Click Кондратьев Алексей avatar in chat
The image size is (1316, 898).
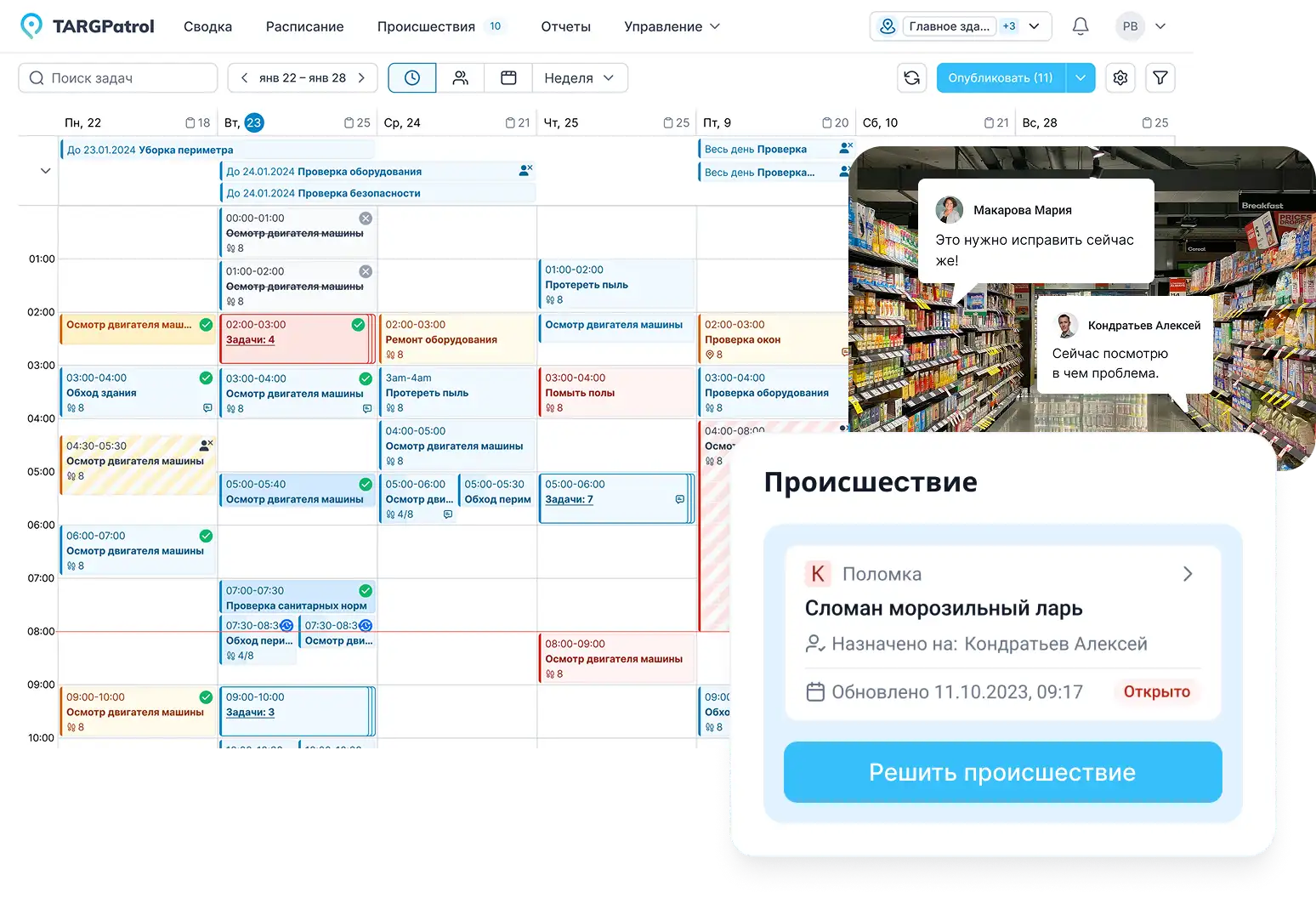pos(1064,325)
